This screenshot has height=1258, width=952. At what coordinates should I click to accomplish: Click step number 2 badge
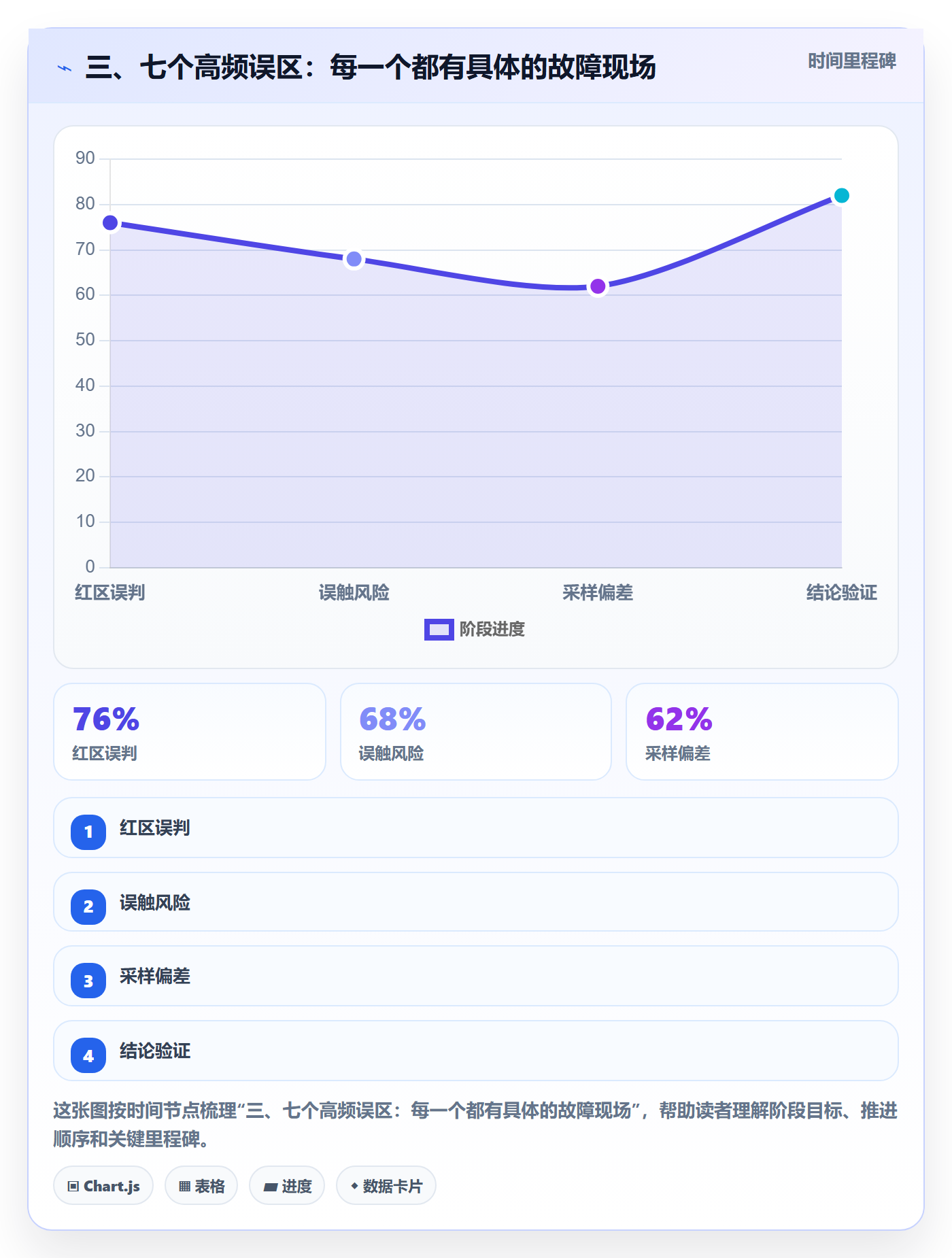[88, 906]
